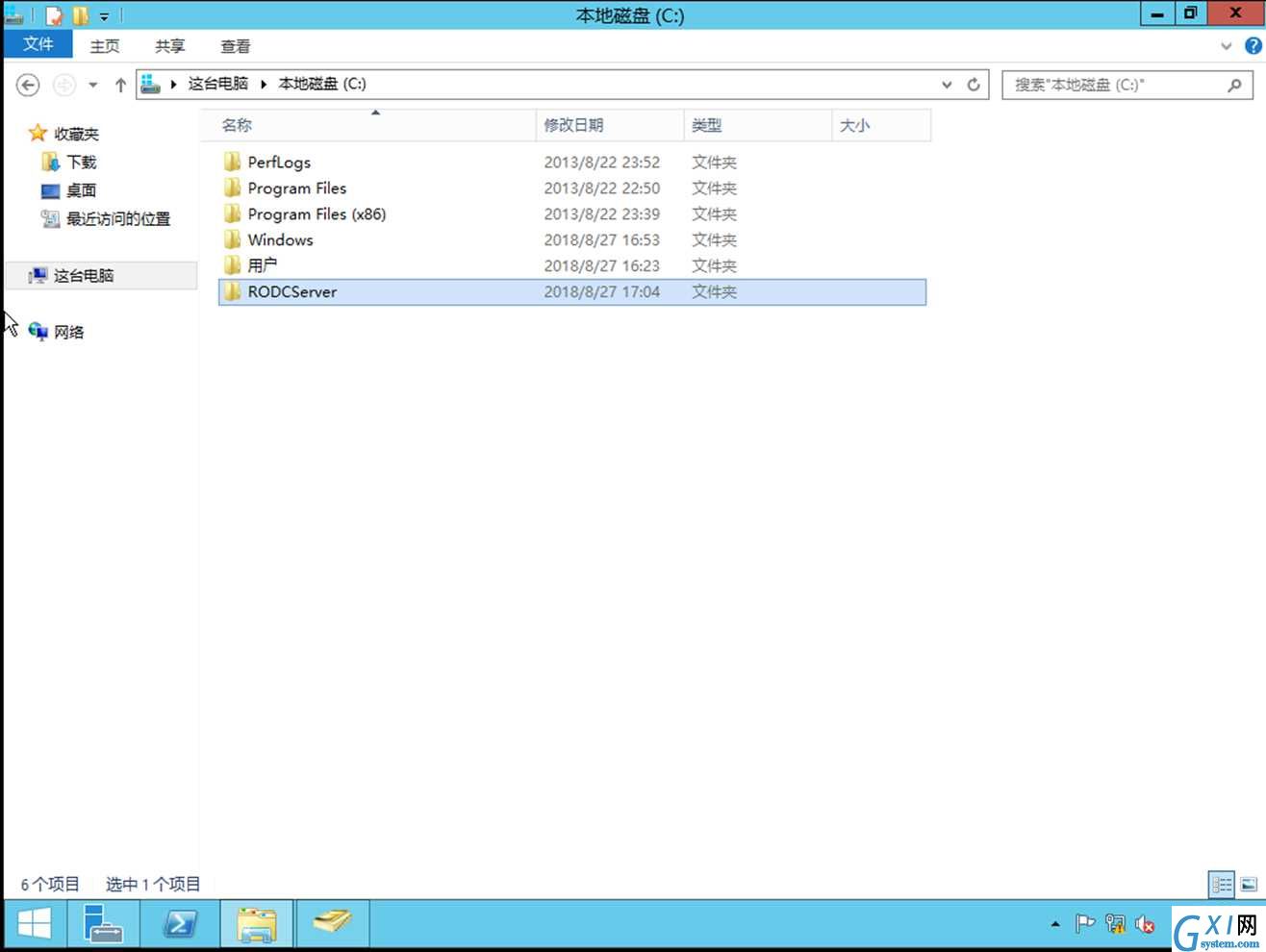Image resolution: width=1266 pixels, height=952 pixels.
Task: Open 下载 in the navigation pane
Action: [x=82, y=162]
